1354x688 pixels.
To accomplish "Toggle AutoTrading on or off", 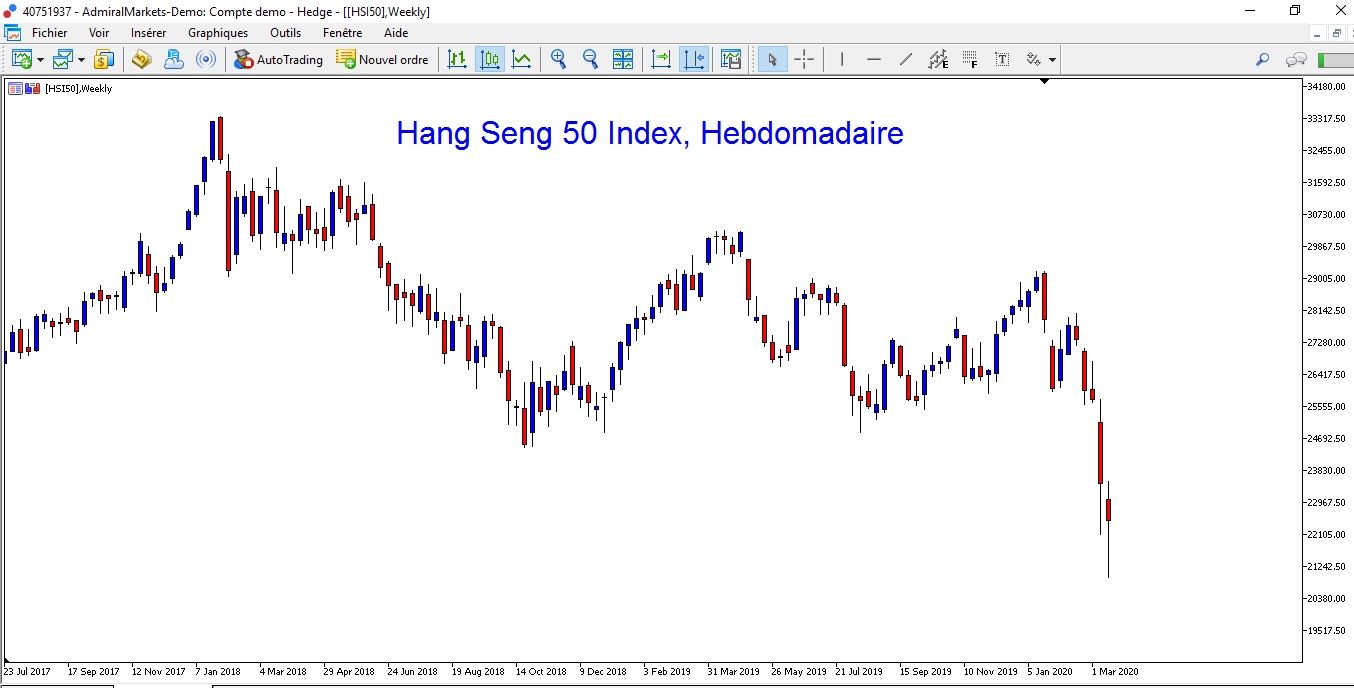I will pos(279,59).
